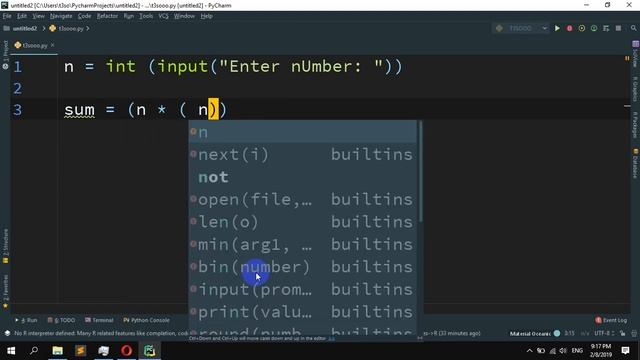Viewport: 640px width, 360px height.
Task: Click the volume tray icon
Action: coord(563,351)
